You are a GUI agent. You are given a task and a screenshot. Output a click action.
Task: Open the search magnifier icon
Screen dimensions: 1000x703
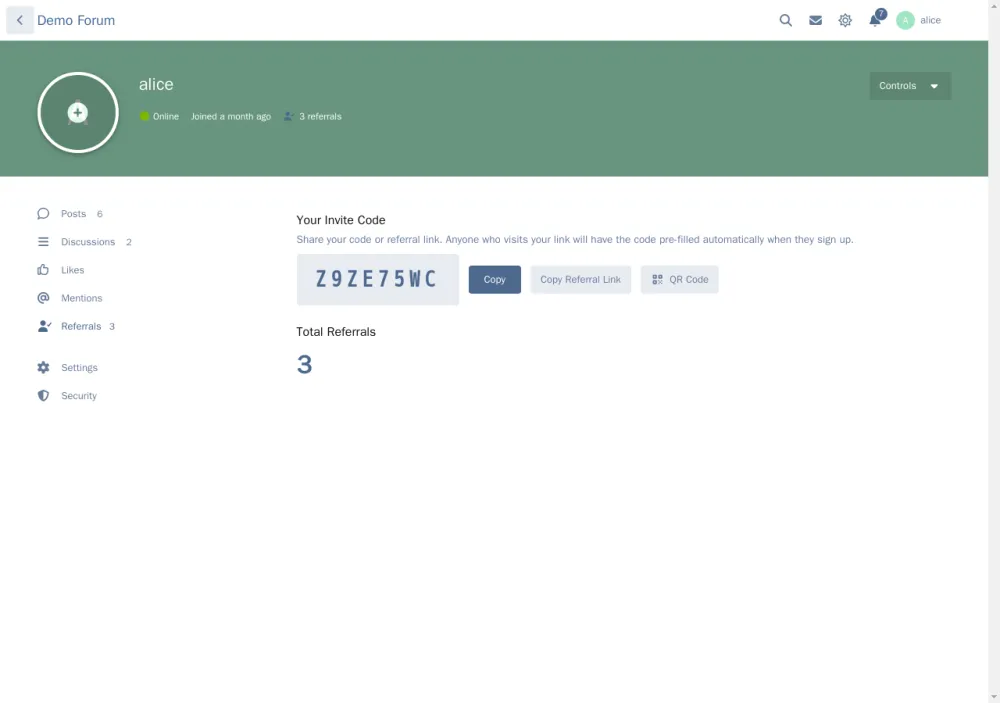click(x=786, y=20)
